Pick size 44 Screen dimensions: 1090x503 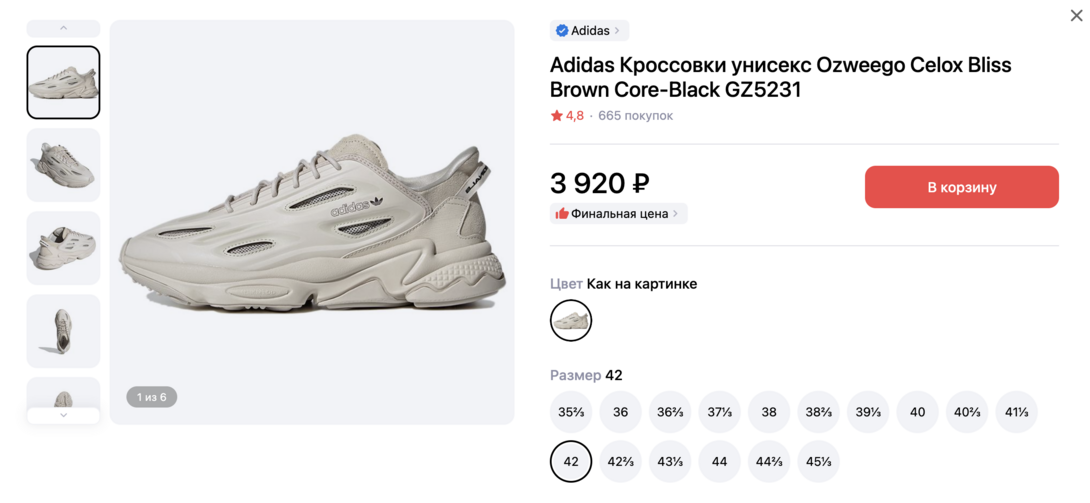tap(720, 462)
